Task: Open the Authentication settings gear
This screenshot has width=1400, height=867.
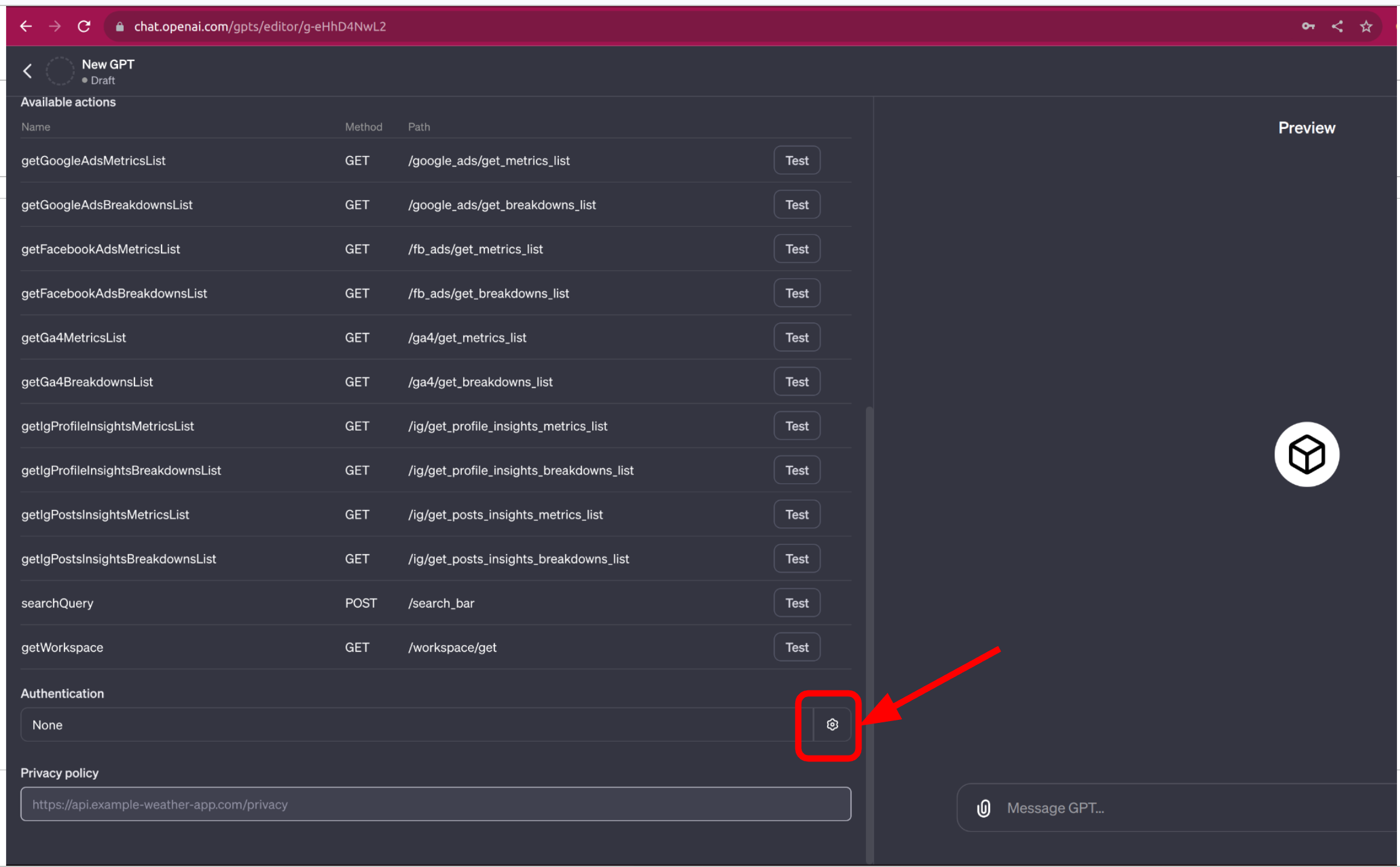Action: [x=832, y=724]
